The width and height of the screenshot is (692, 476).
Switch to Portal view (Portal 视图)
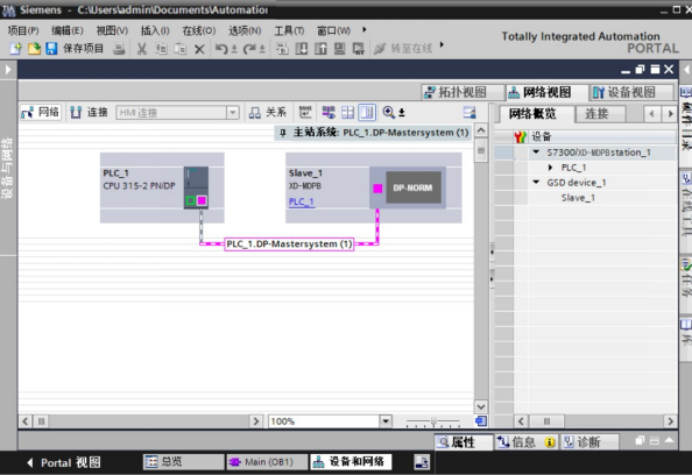(x=64, y=462)
